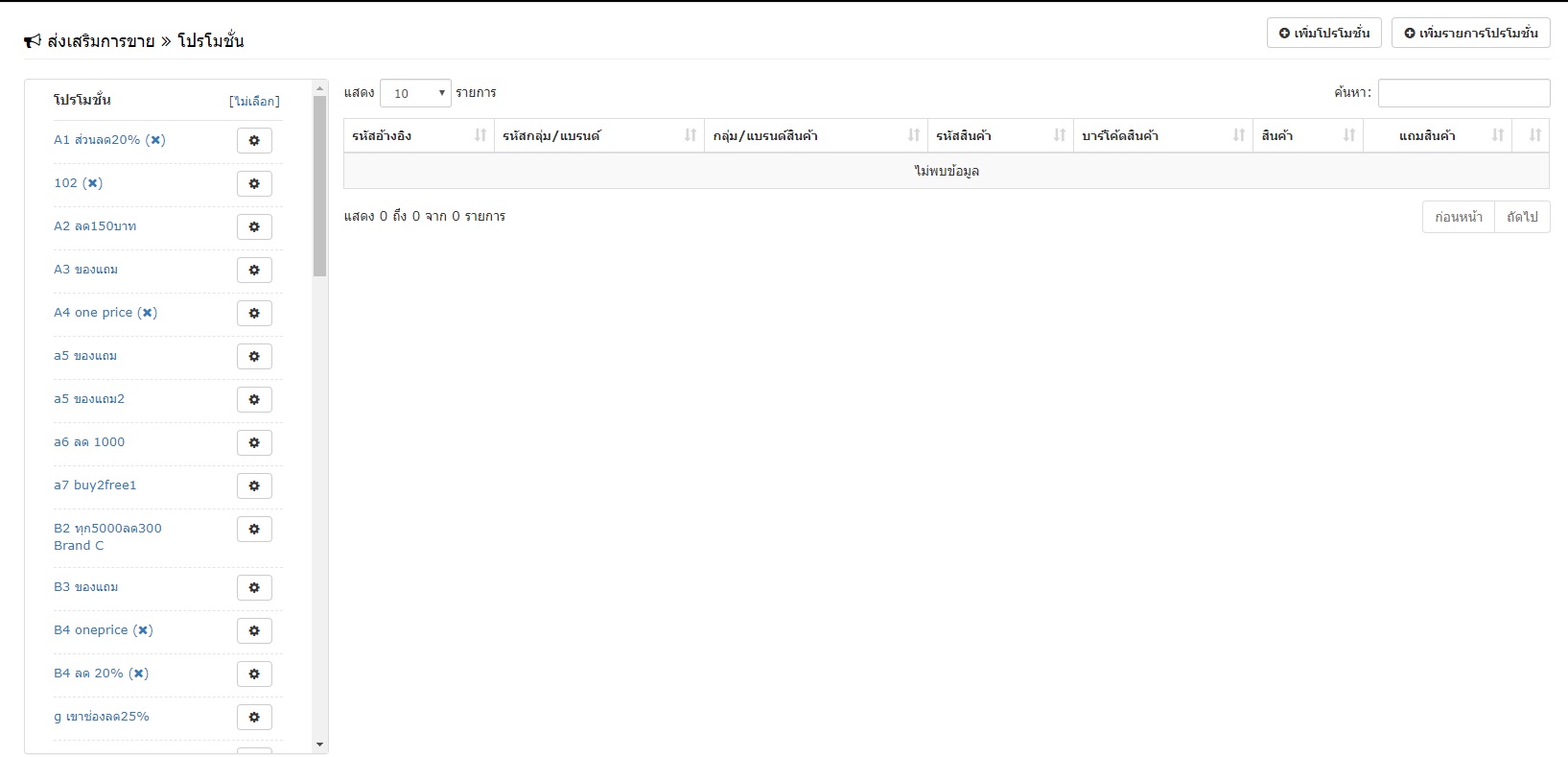Sort table by รหัสสินค้า column
1568x757 pixels.
point(1001,136)
